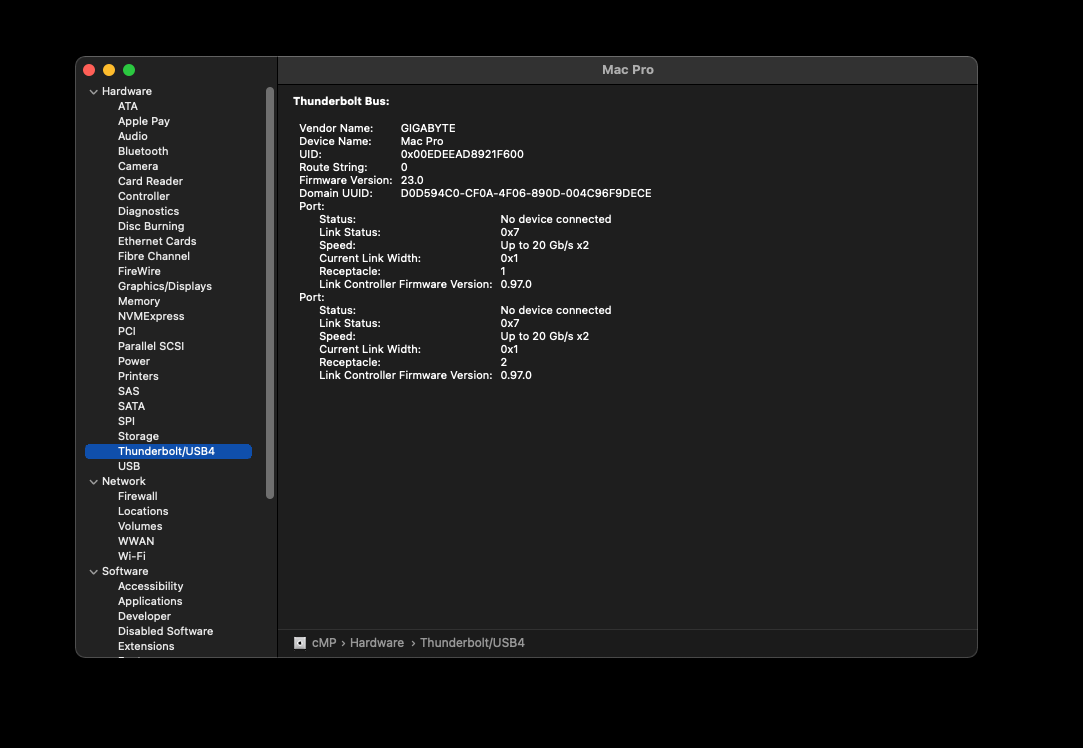Collapse the Network section chevron
Screen dimensions: 1083x748
coord(93,481)
